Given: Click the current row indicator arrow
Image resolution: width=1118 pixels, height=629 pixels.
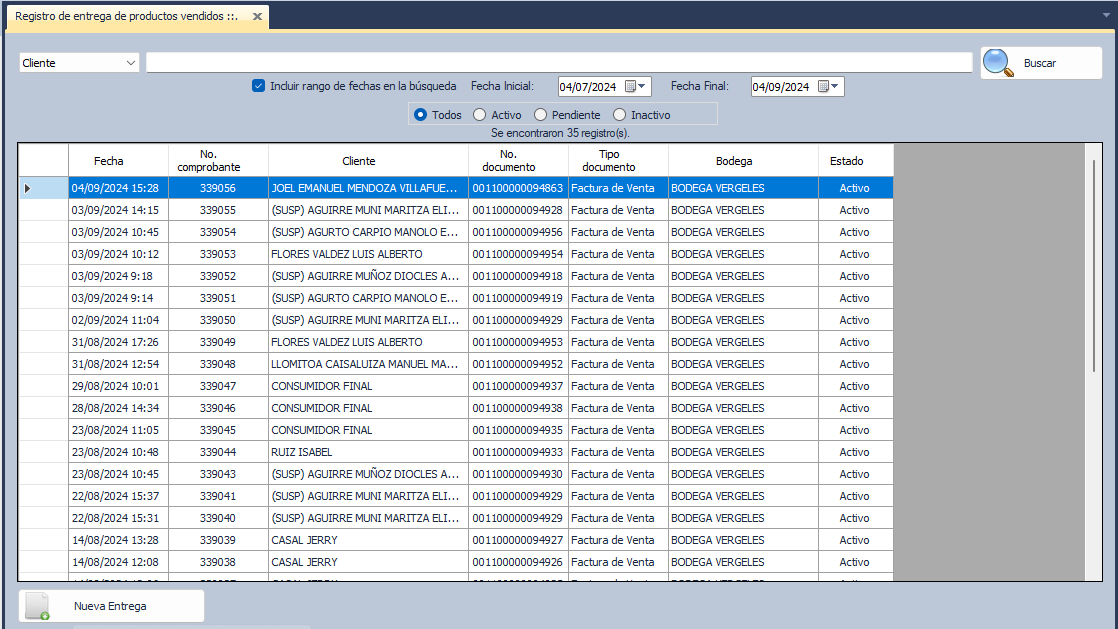Looking at the screenshot, I should pos(27,188).
